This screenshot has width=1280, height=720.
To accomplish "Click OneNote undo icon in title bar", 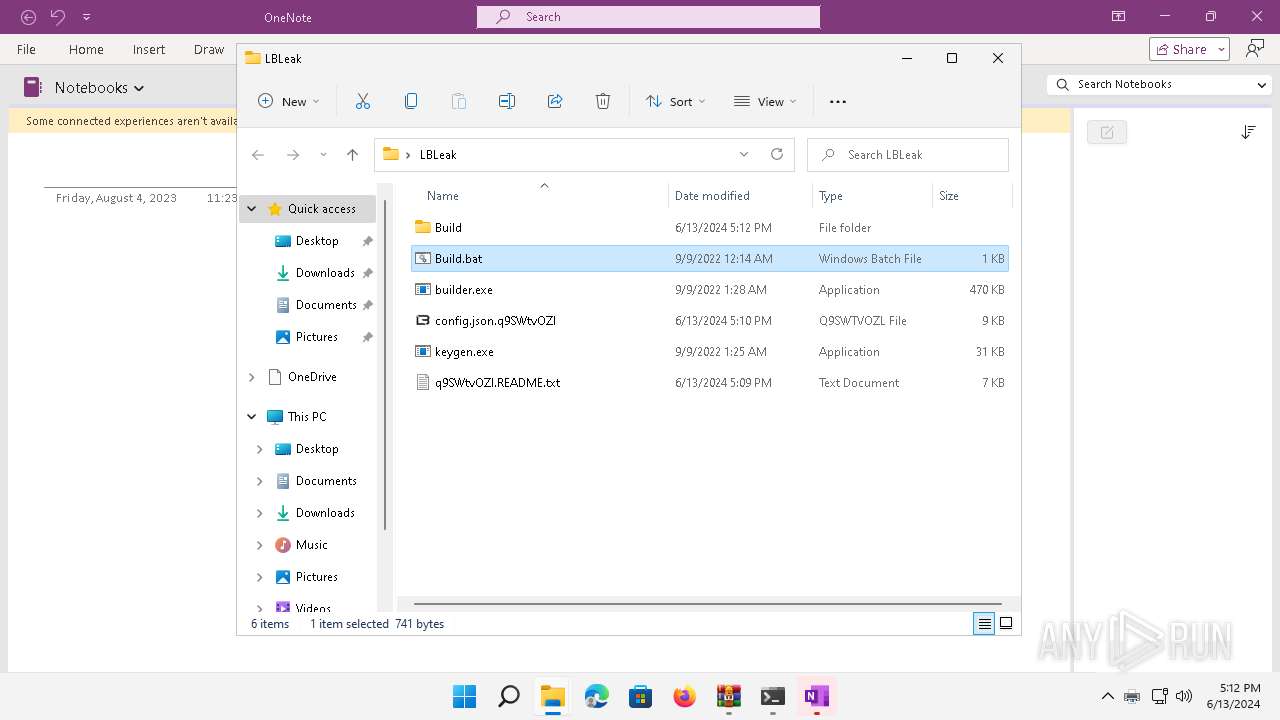I will (x=58, y=17).
